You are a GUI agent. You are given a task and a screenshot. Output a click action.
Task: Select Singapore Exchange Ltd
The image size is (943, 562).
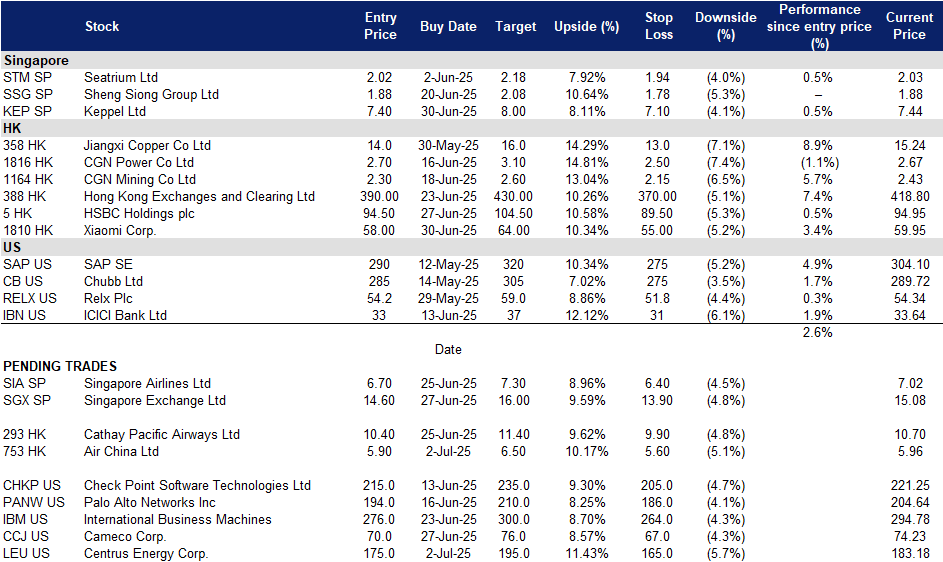click(155, 401)
